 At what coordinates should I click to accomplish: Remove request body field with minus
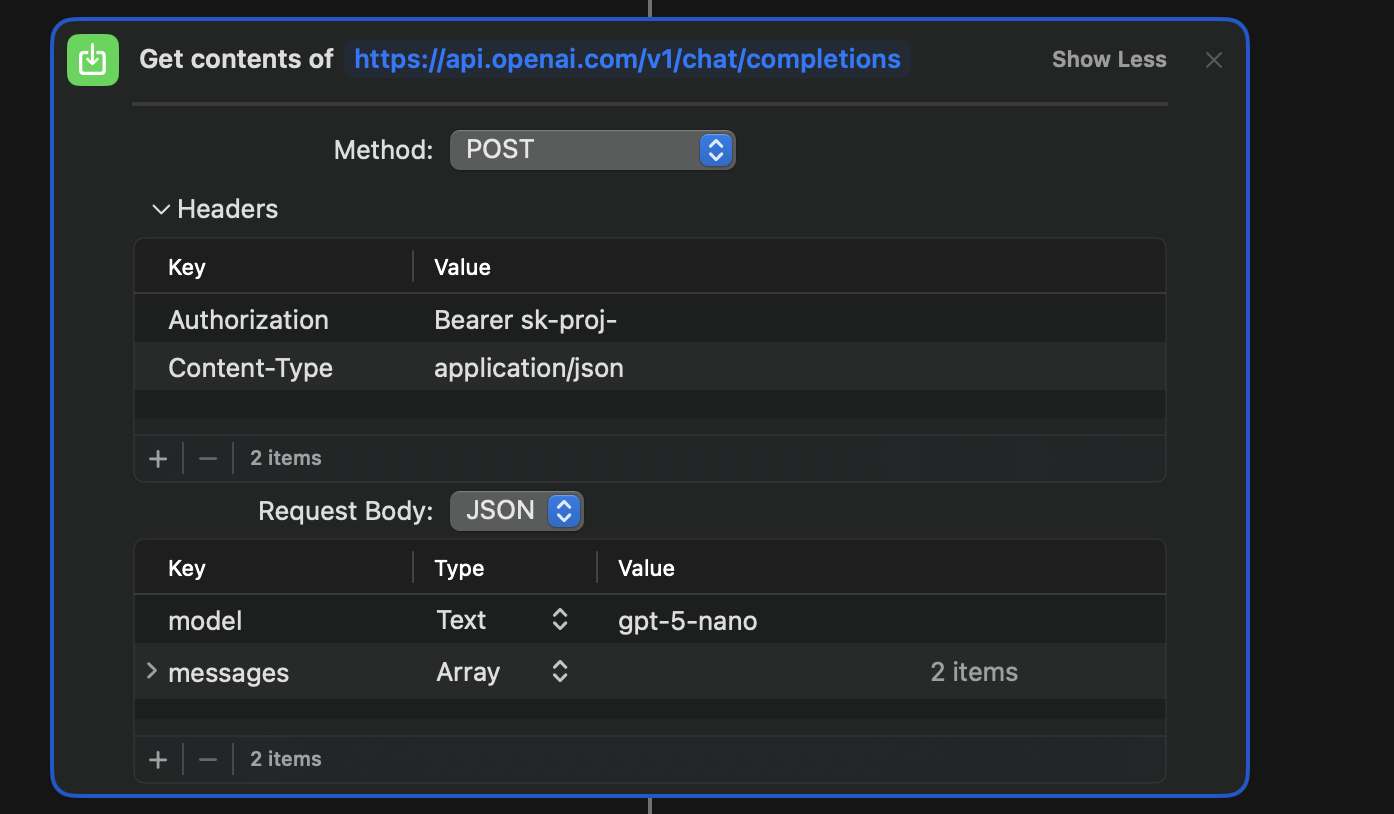click(x=208, y=759)
